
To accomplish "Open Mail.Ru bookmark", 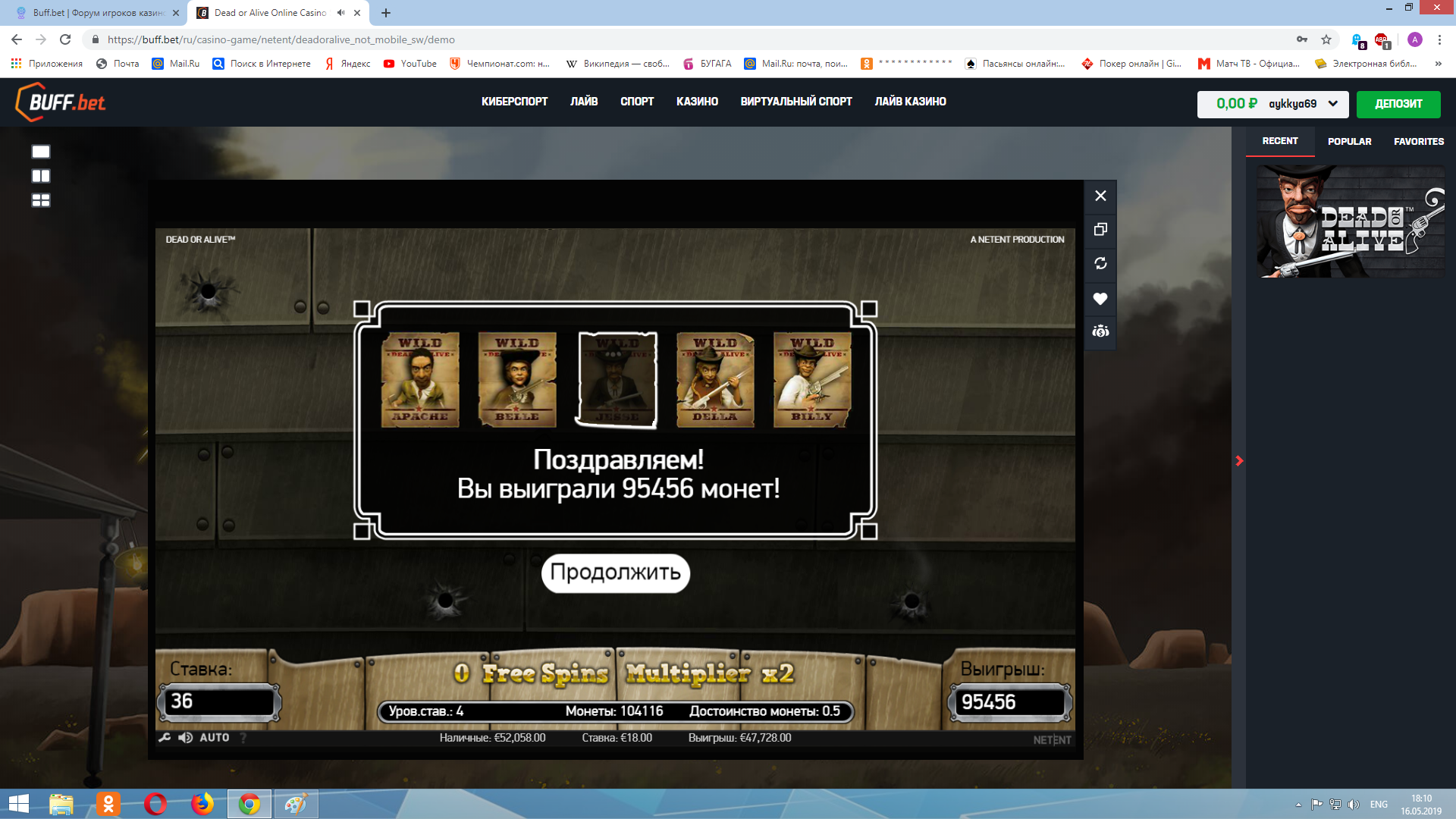I will click(x=176, y=64).
